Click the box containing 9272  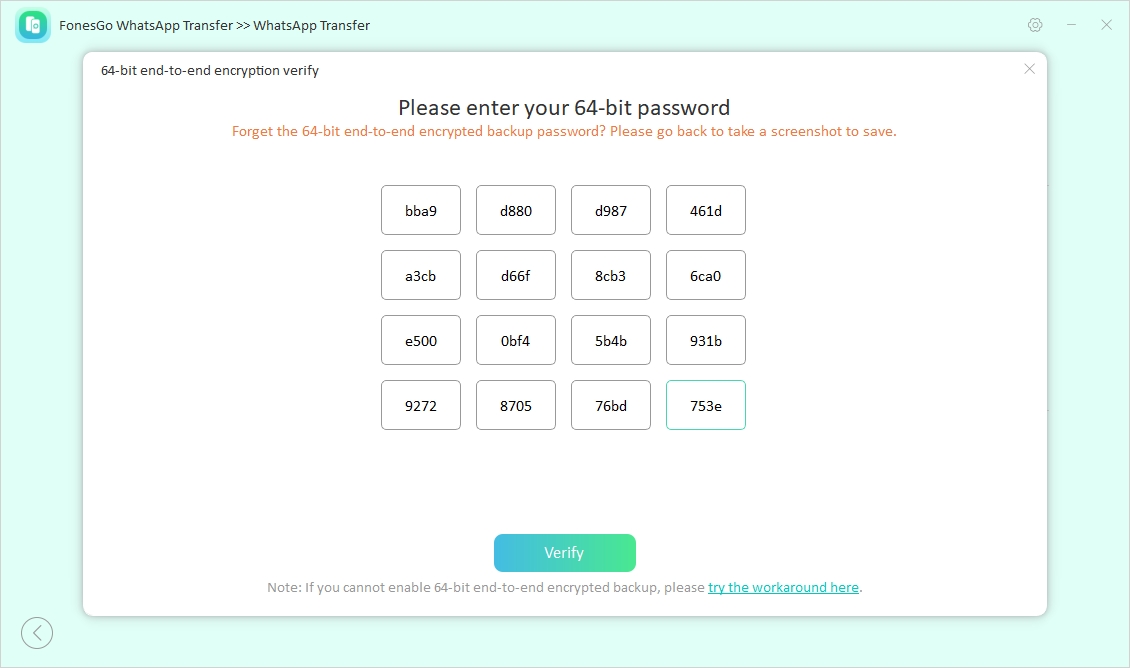coord(421,405)
